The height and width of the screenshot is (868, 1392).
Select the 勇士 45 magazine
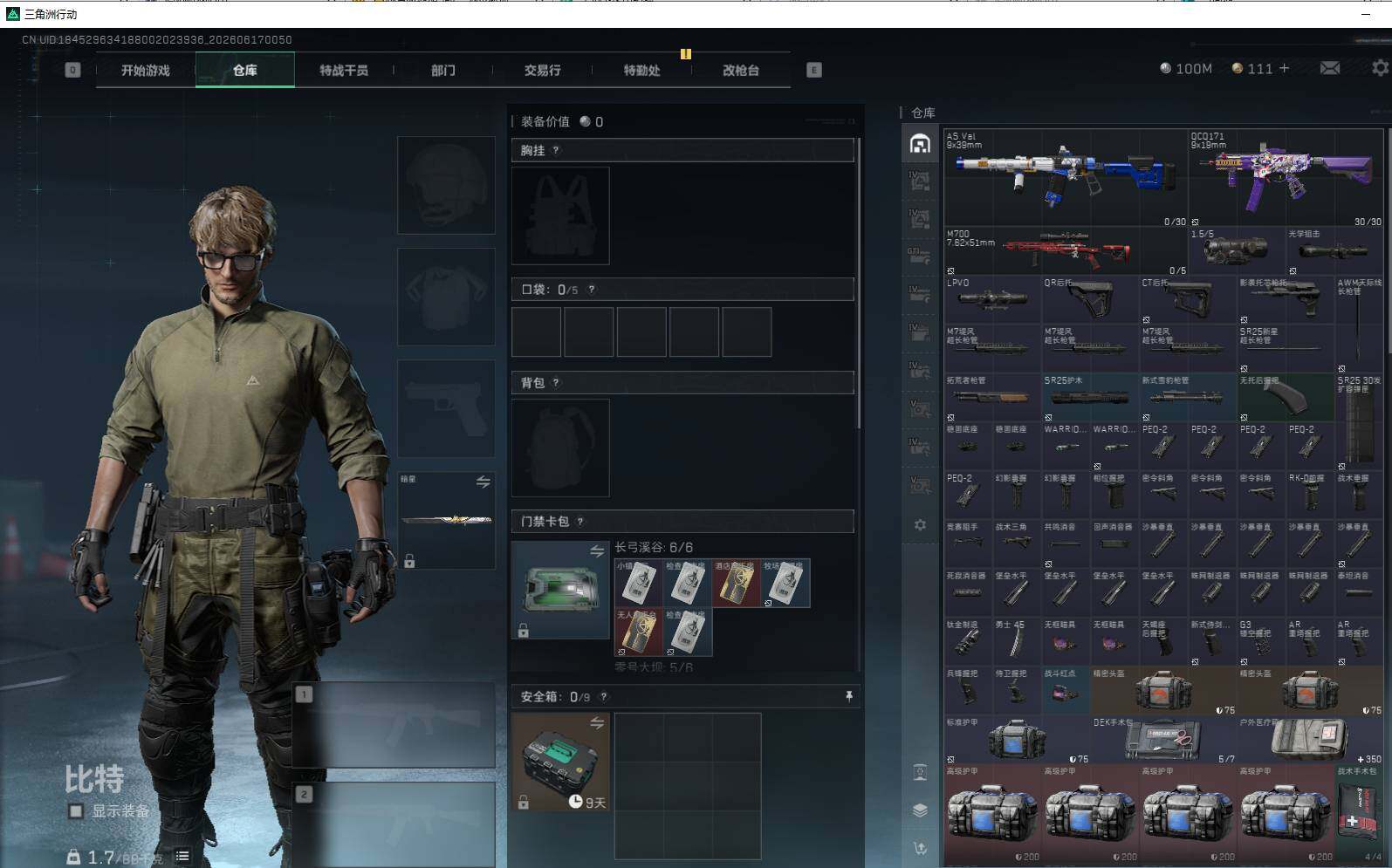[1017, 642]
